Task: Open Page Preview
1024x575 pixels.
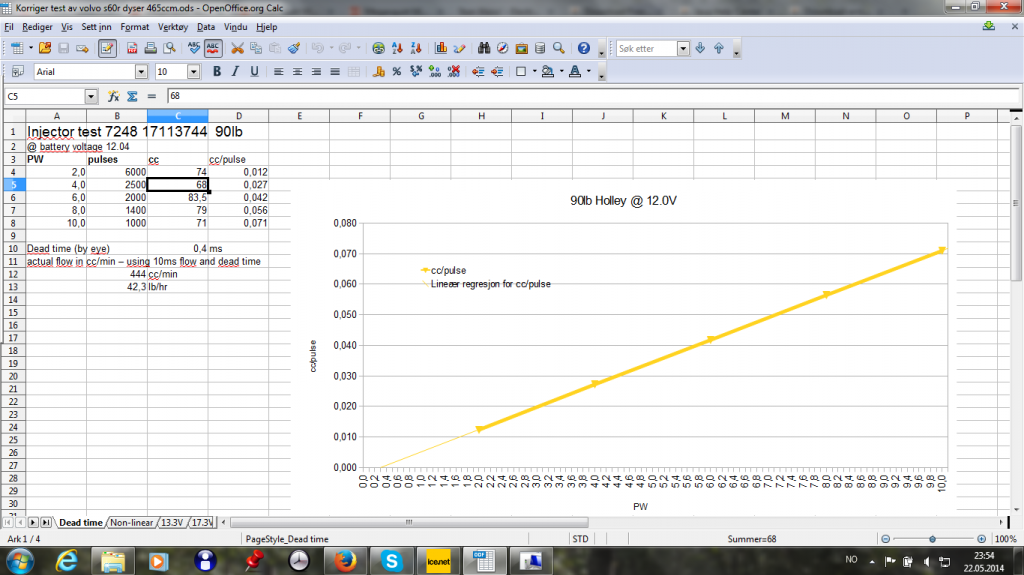Action: (x=170, y=48)
